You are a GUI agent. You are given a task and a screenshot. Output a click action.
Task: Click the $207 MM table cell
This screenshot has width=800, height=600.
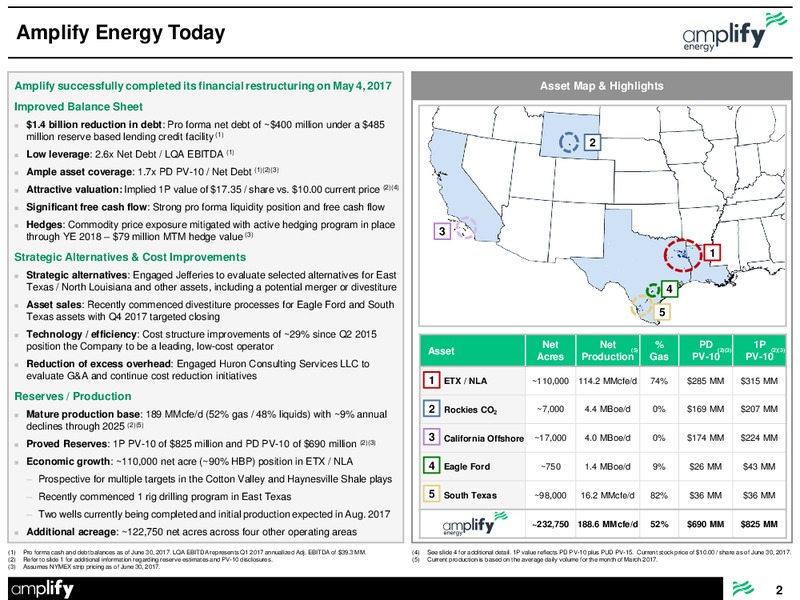point(759,409)
